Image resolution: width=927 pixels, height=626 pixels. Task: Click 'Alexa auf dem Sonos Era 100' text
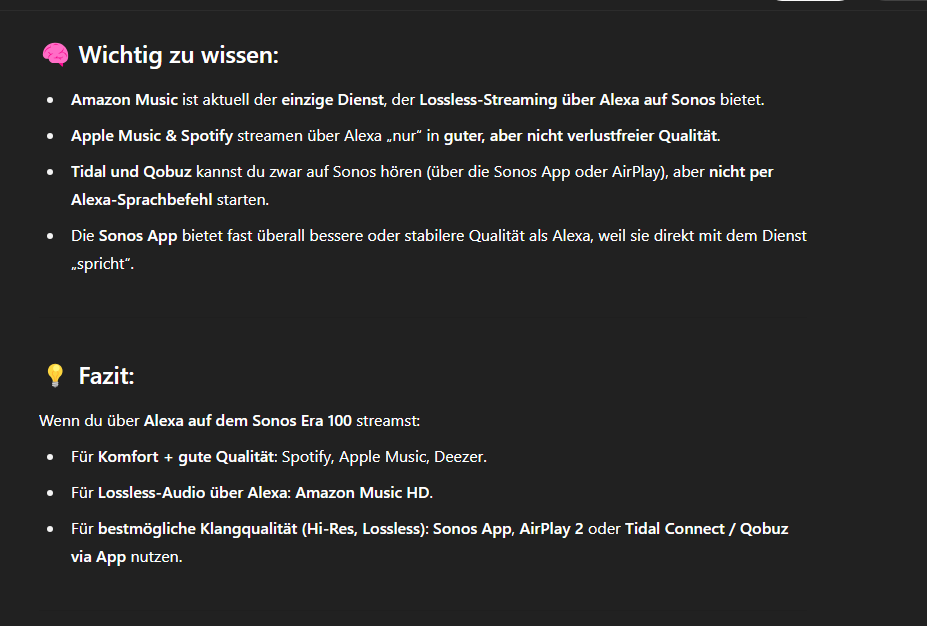coord(248,420)
